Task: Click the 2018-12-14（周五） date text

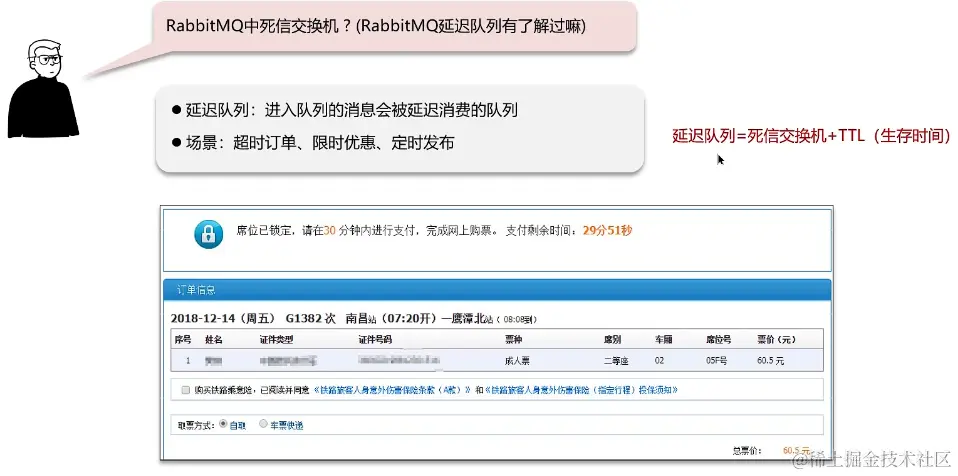Action: point(224,318)
